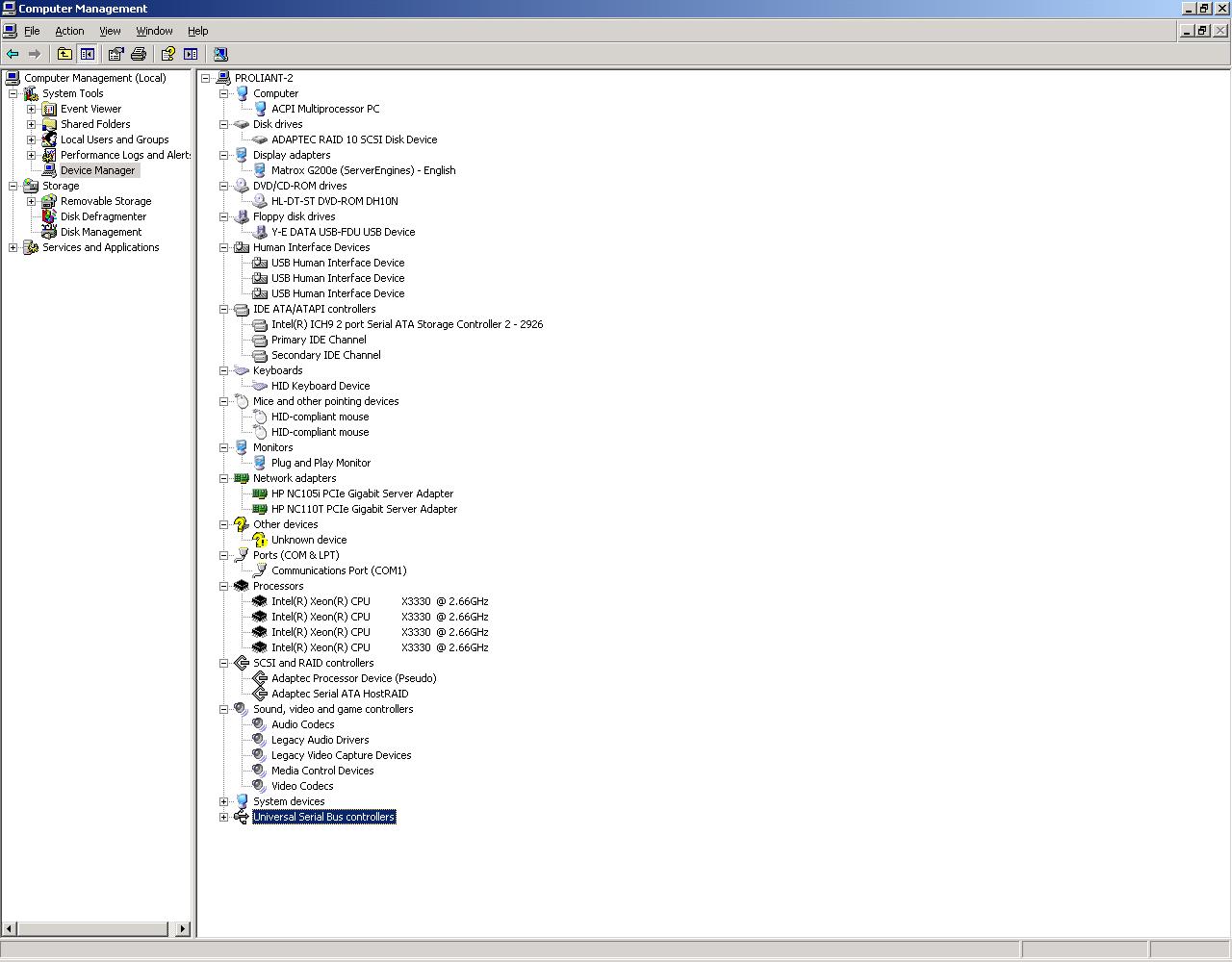Click the Back arrow toolbar button
The image size is (1232, 962).
coord(13,55)
